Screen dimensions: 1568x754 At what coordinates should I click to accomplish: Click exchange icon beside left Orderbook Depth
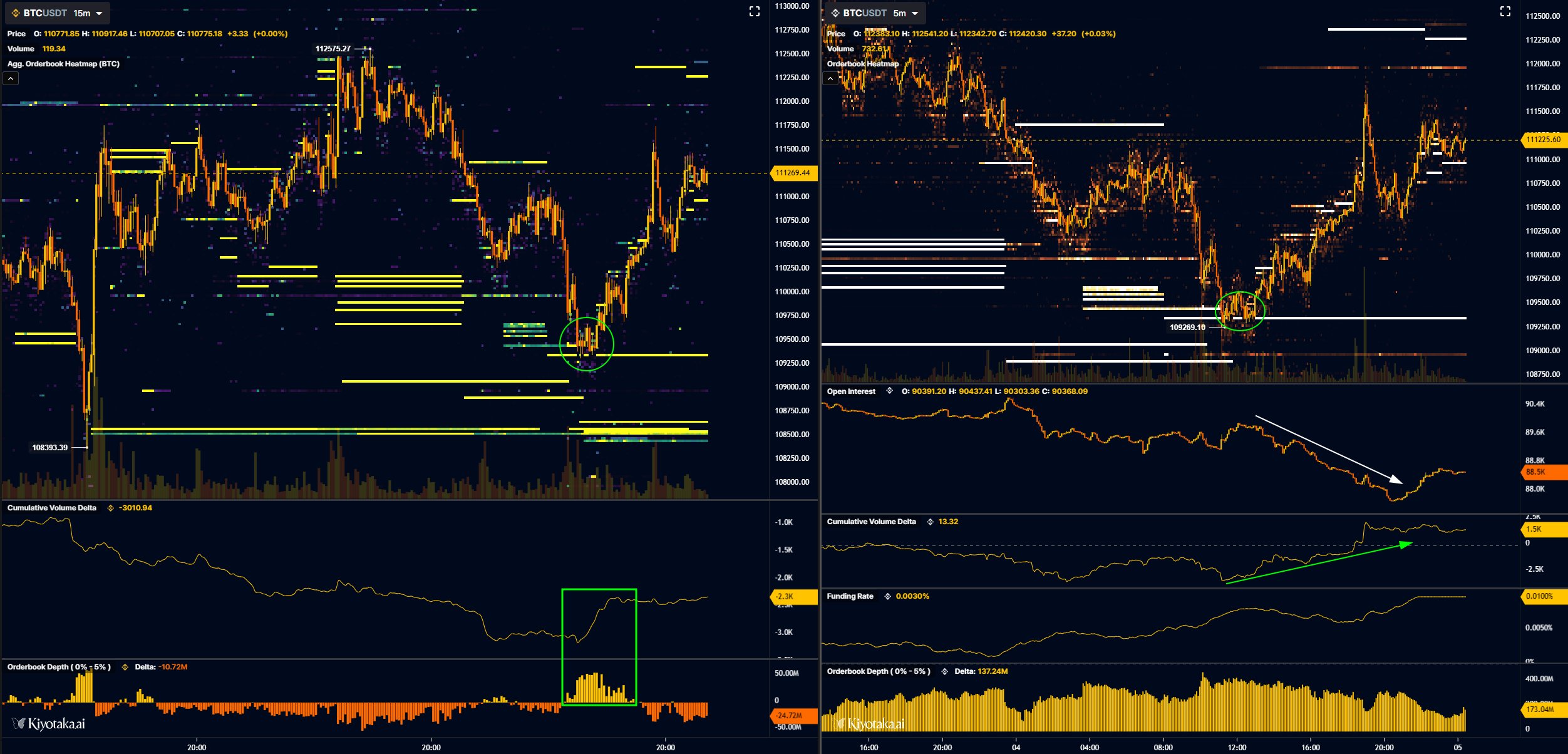(x=125, y=667)
